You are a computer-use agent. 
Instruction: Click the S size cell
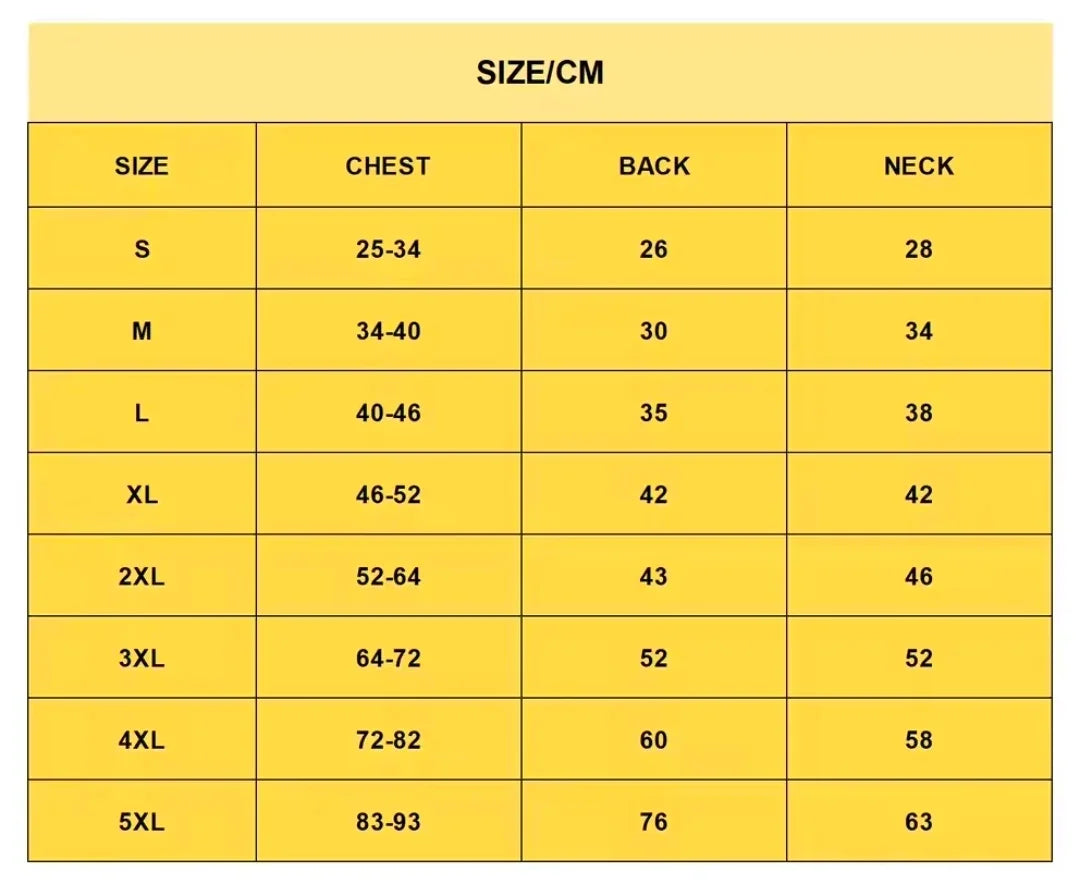click(142, 249)
